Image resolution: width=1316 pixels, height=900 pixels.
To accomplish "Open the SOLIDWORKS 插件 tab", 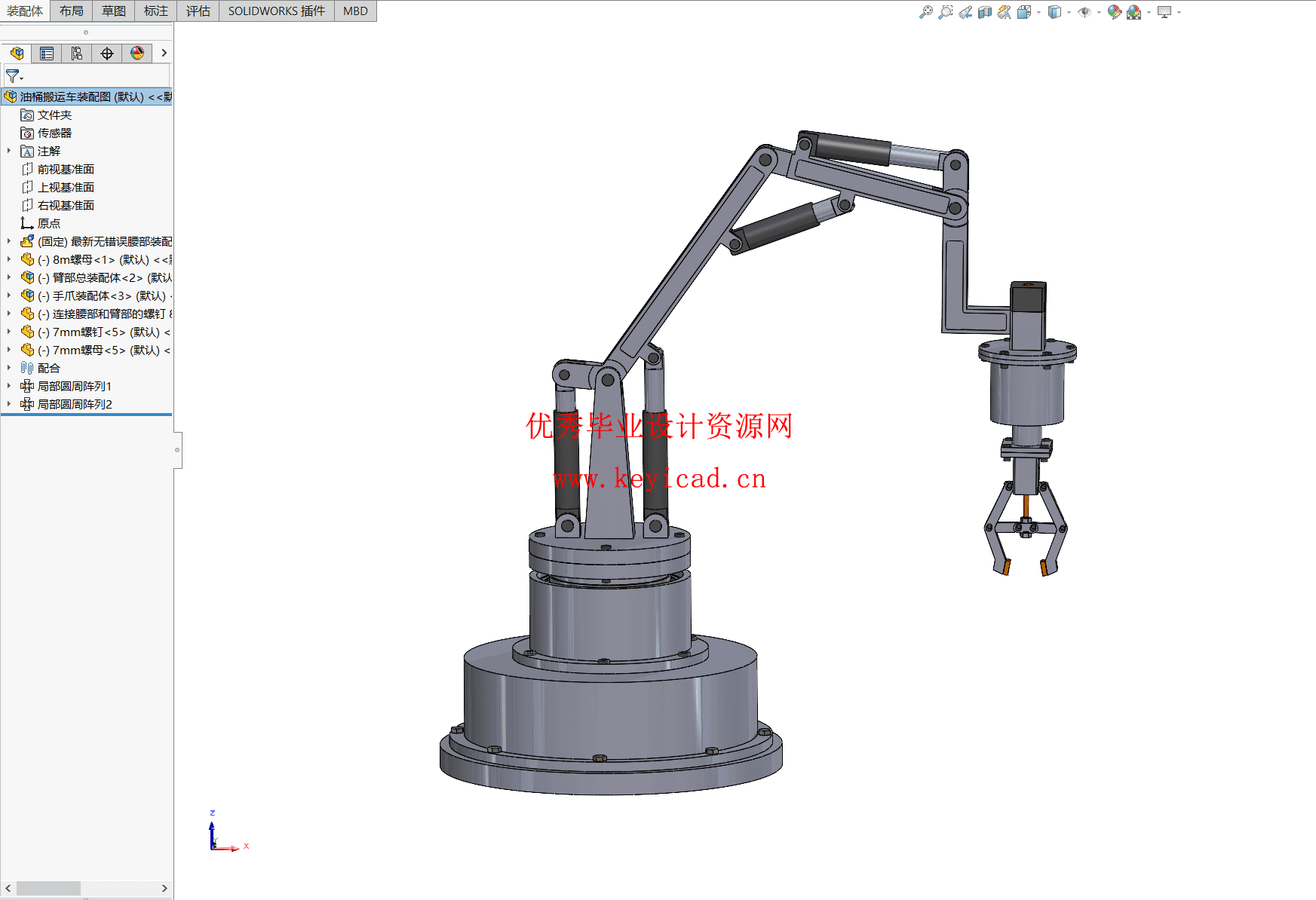I will [x=277, y=11].
